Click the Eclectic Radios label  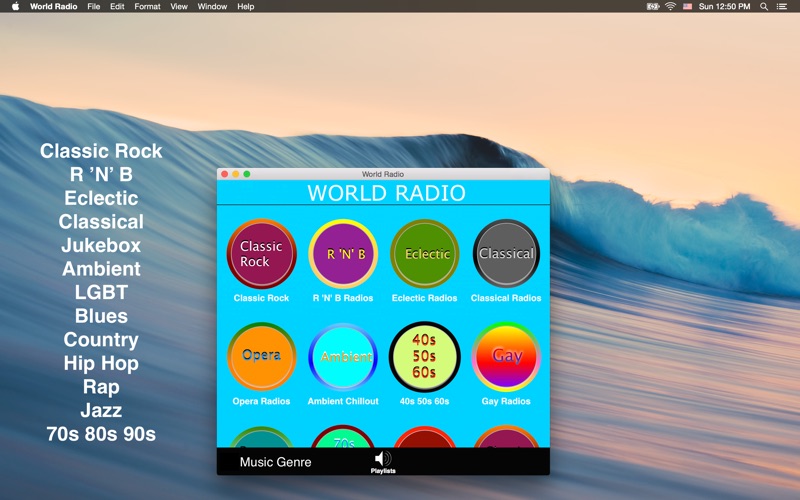424,298
